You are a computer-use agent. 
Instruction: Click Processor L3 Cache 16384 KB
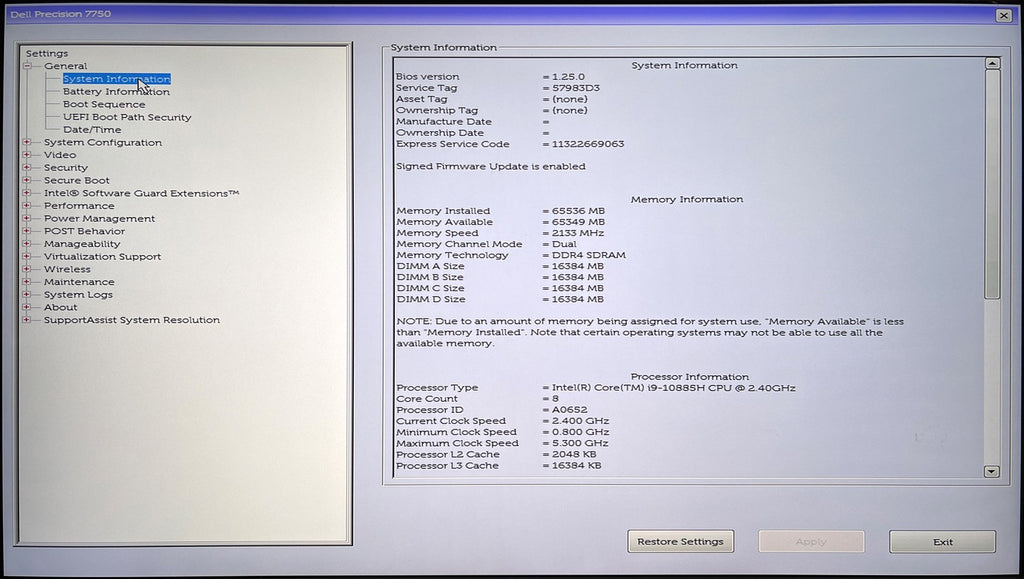click(577, 465)
